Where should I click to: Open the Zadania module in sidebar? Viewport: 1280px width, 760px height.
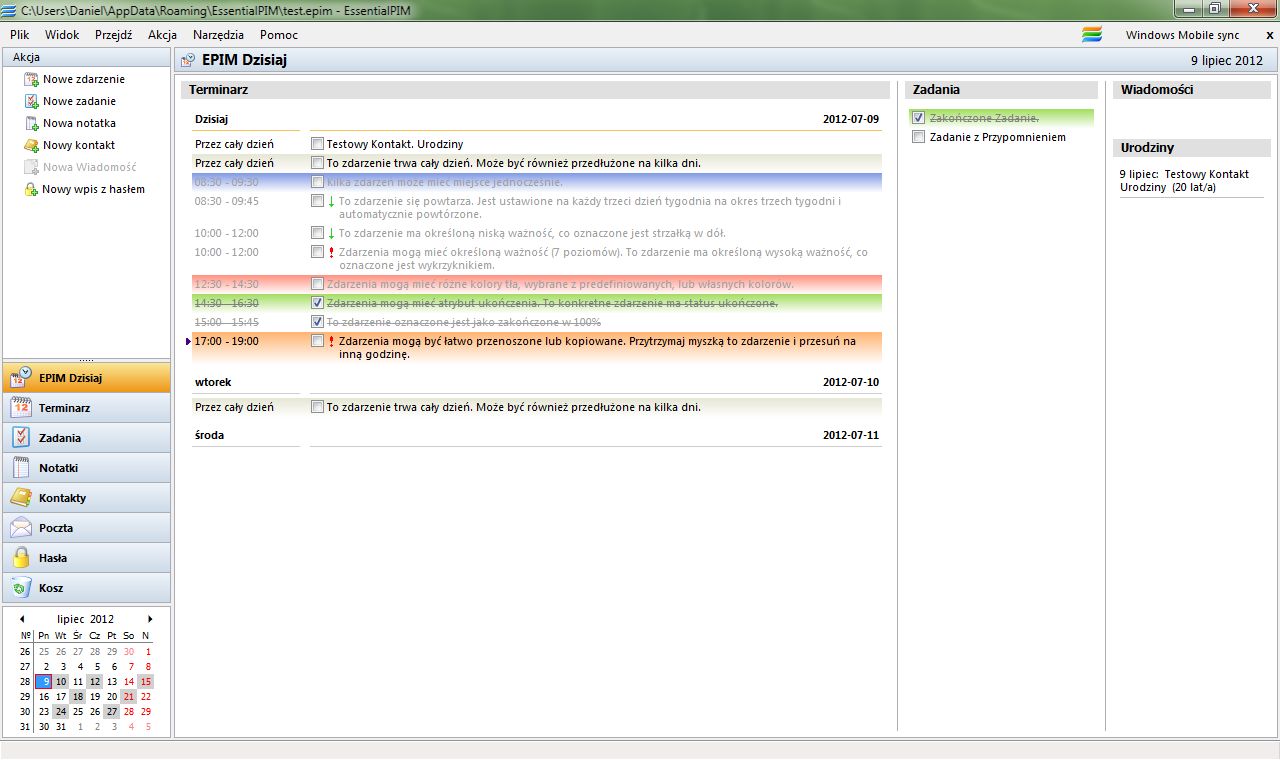tap(86, 438)
